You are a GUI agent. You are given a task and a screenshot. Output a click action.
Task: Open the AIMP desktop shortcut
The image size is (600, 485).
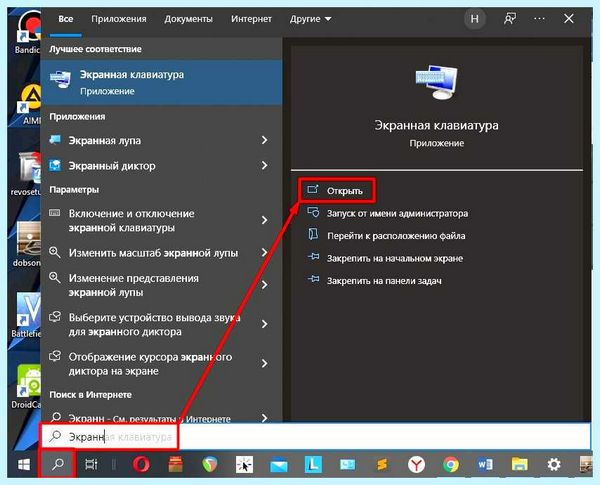(29, 104)
